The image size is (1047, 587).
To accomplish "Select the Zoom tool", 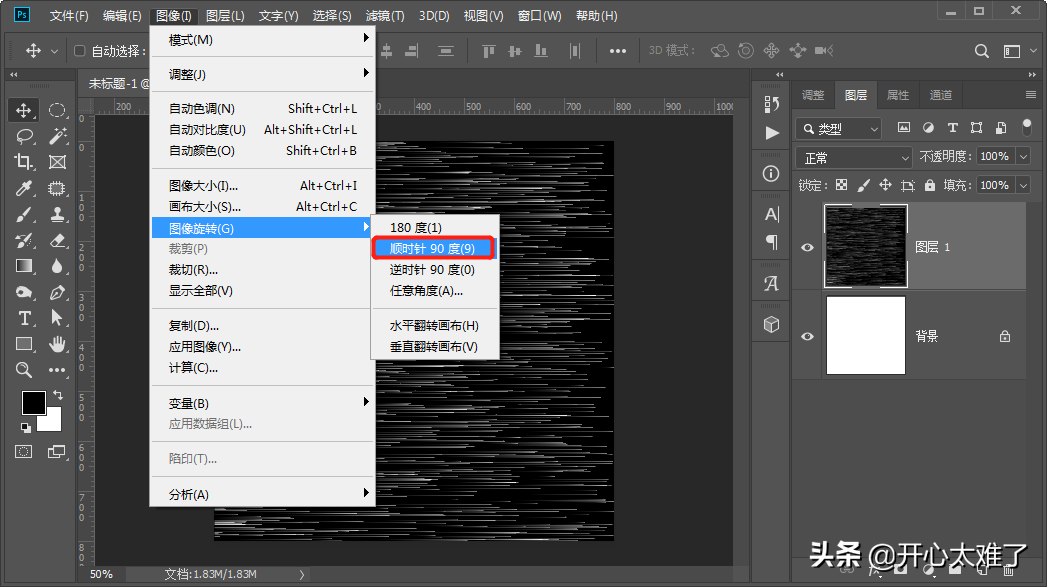I will pyautogui.click(x=23, y=370).
